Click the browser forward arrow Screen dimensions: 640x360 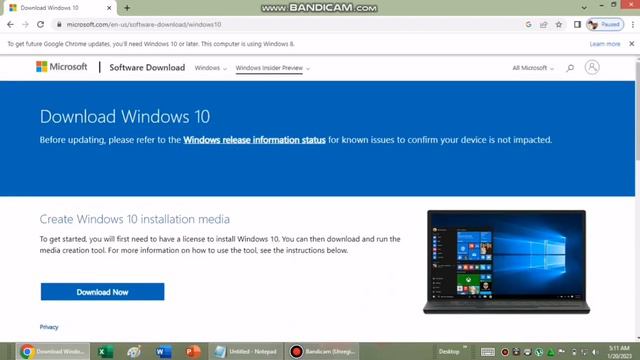[25, 24]
